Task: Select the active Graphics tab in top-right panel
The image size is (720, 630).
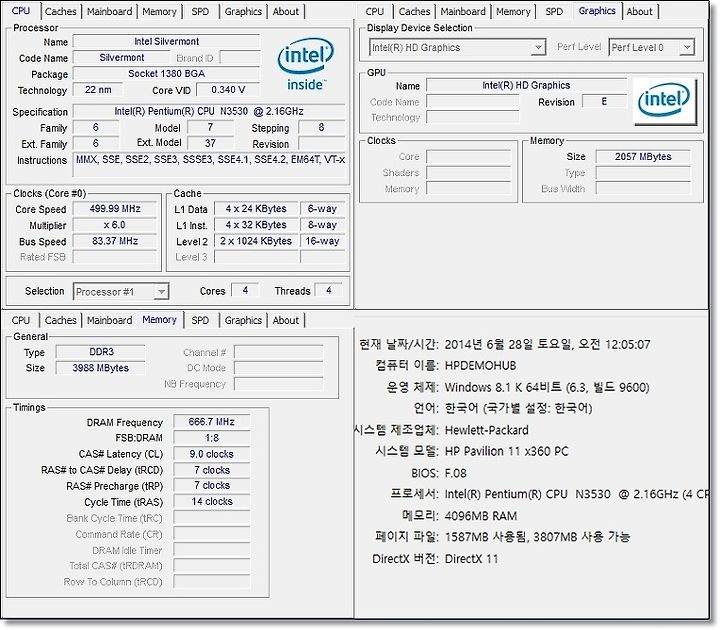Action: pos(597,11)
